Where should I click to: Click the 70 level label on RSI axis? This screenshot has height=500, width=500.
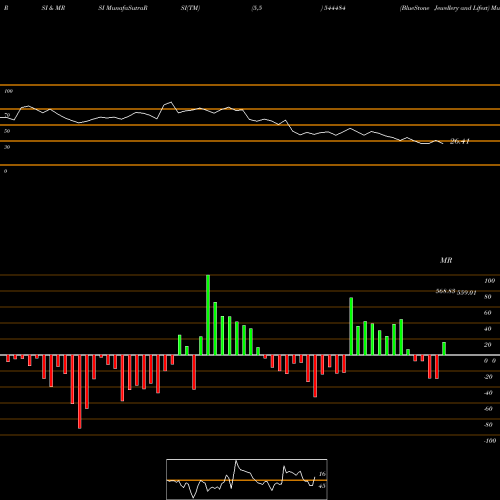coord(7,115)
